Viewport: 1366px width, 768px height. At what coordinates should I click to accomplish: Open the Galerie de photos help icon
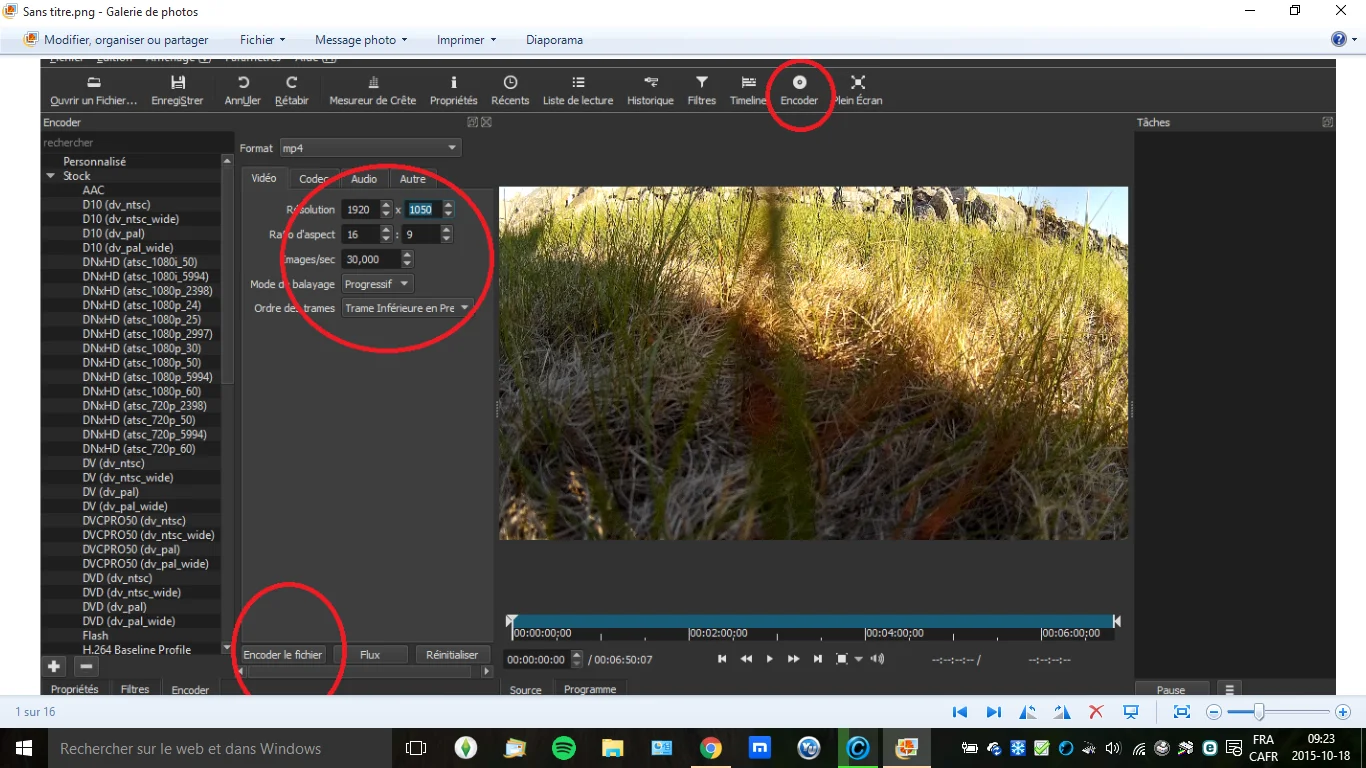point(1339,39)
